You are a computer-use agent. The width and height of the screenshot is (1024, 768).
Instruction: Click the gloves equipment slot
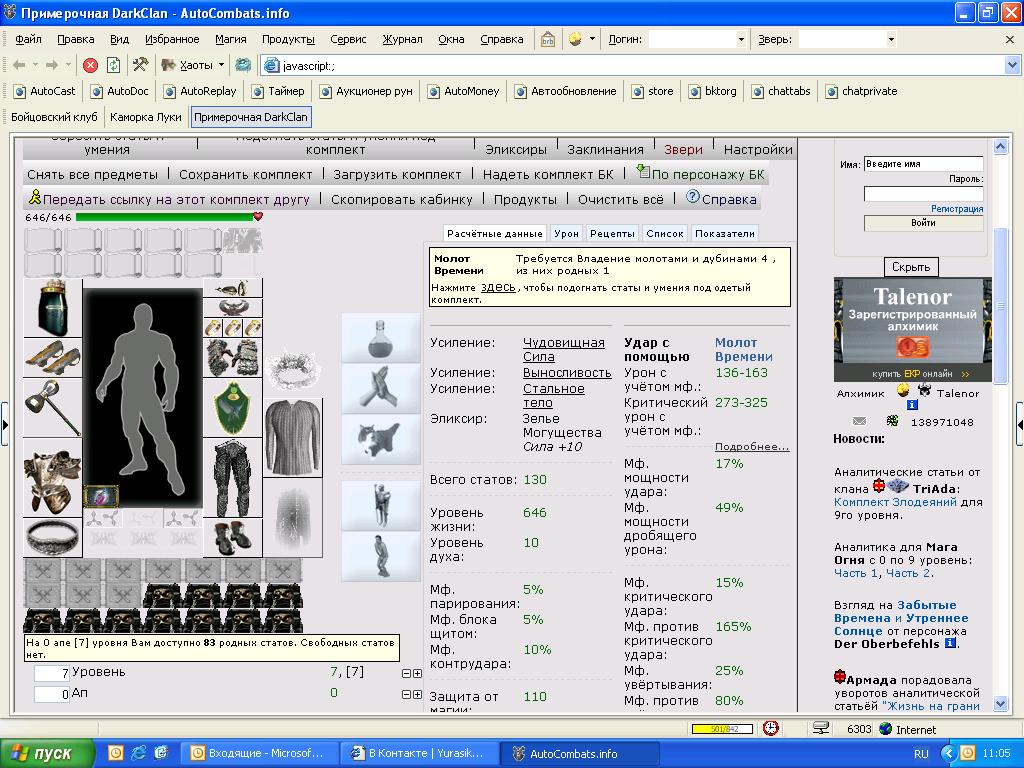click(232, 358)
